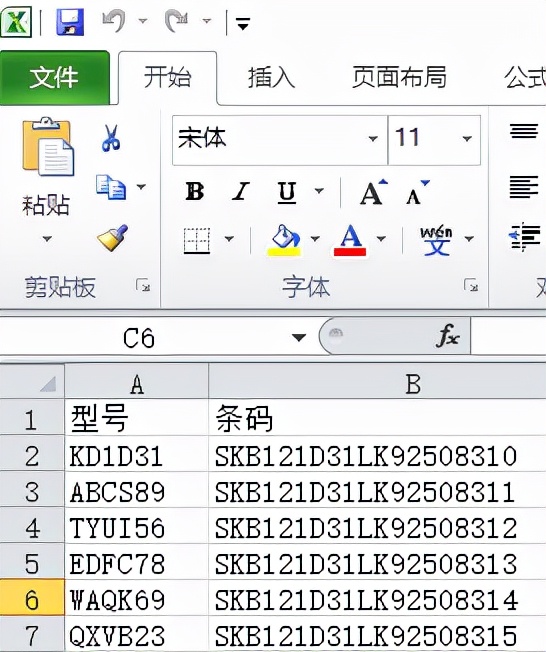Screen dimensions: 546x652
Task: Select cell SKB121D31LK92508315
Action: coord(377,635)
